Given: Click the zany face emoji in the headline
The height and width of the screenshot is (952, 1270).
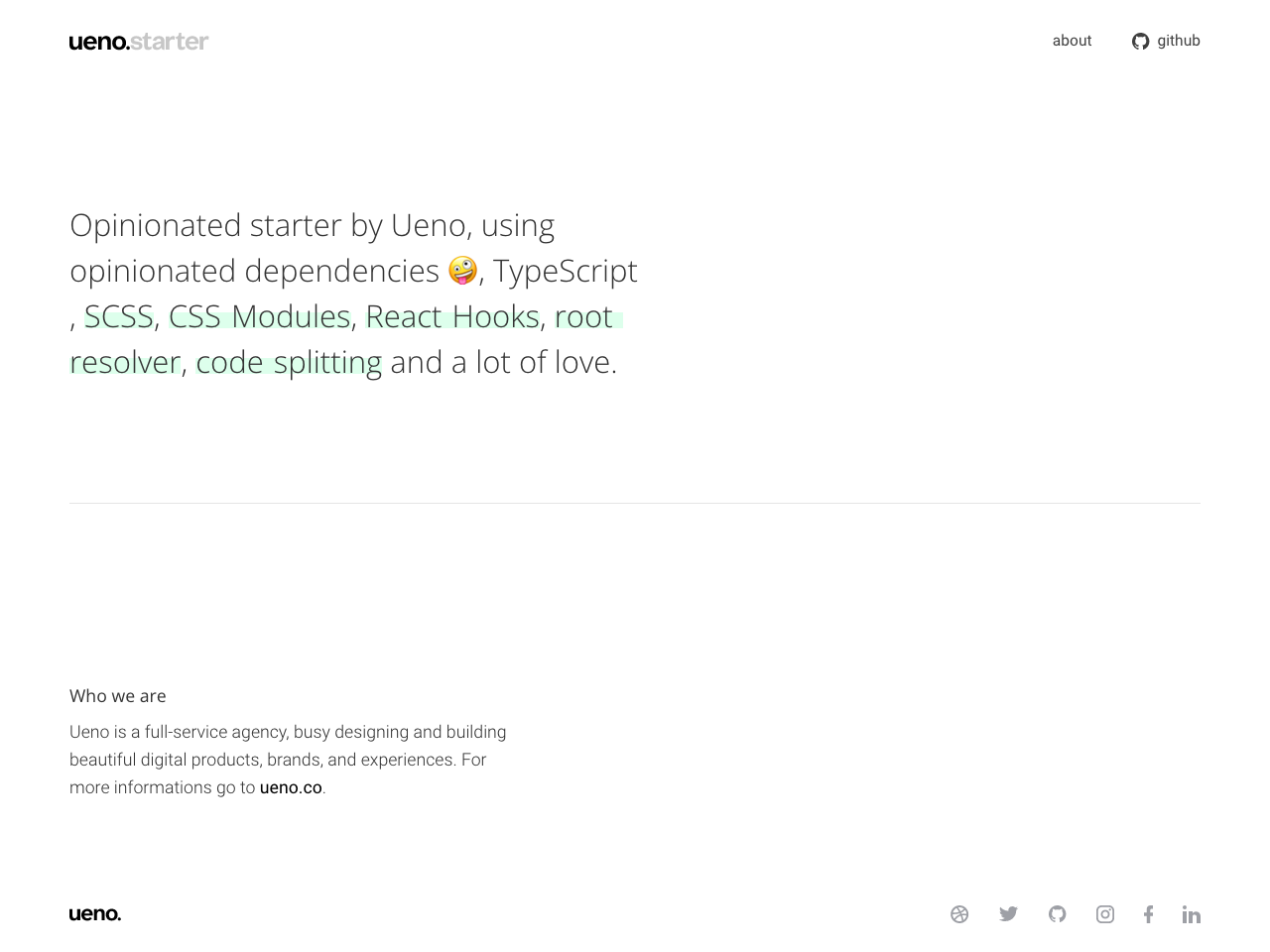Looking at the screenshot, I should (x=462, y=270).
